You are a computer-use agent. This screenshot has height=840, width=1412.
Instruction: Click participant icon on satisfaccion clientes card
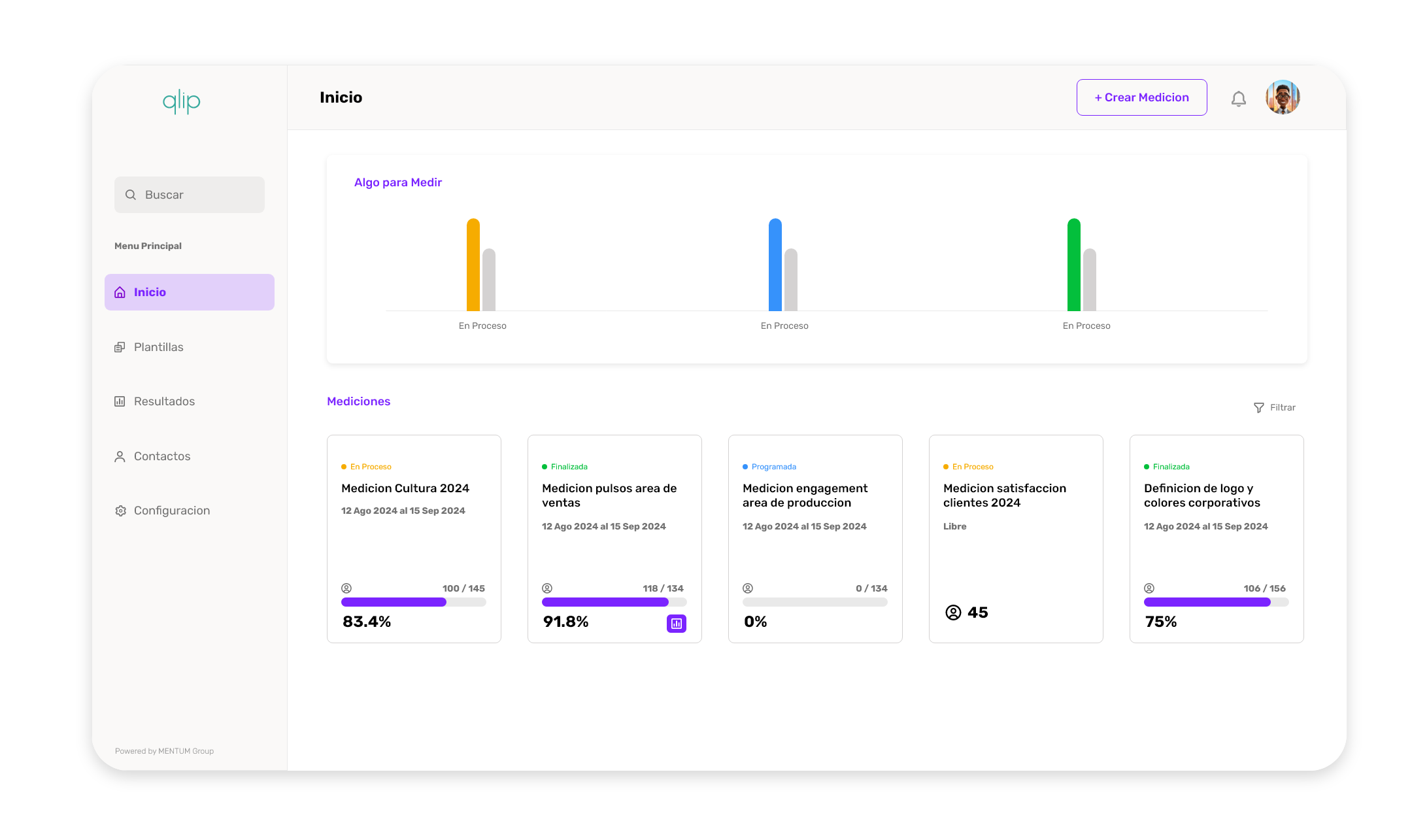pyautogui.click(x=953, y=613)
